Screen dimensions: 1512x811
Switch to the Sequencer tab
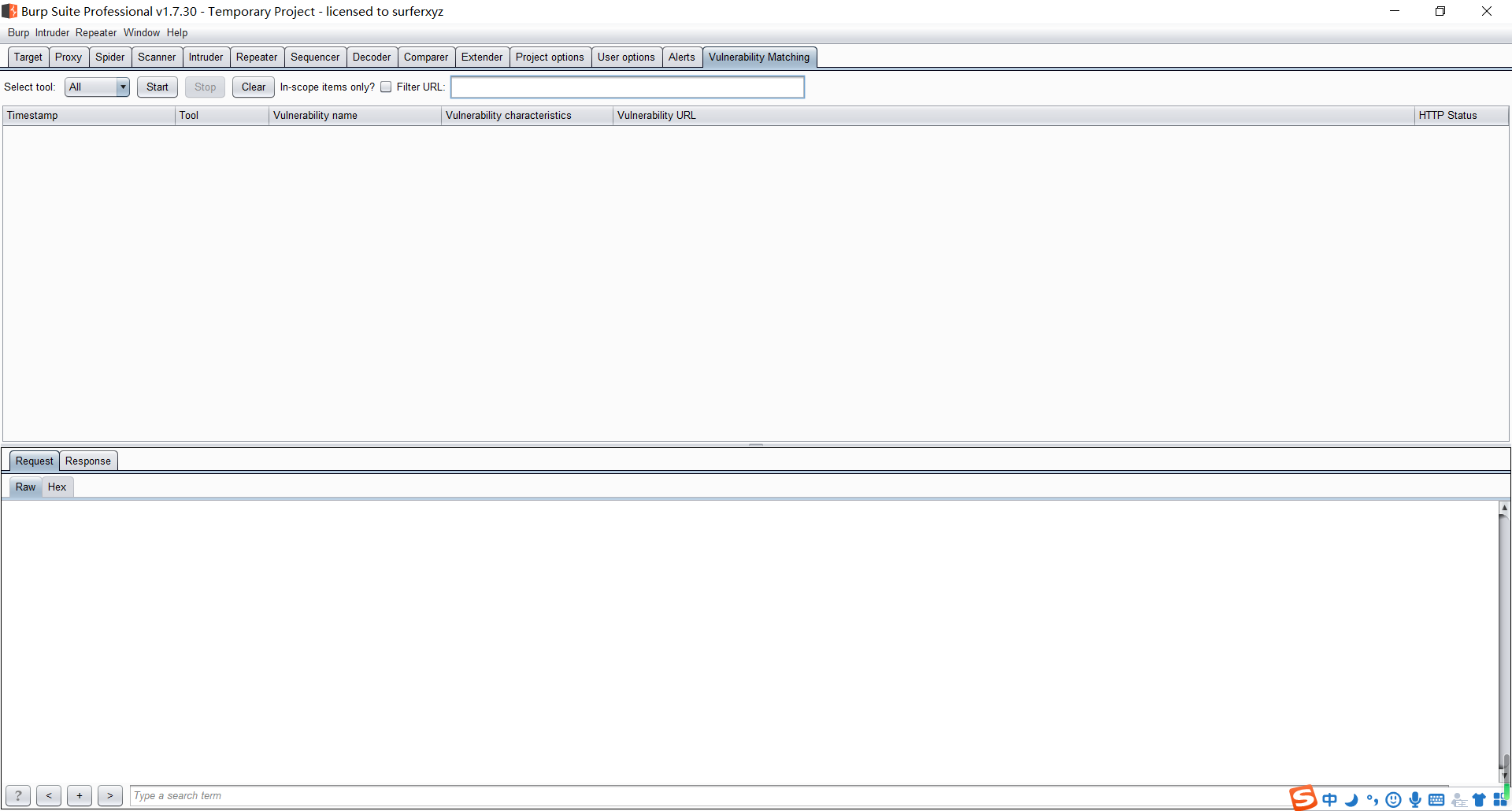point(315,57)
